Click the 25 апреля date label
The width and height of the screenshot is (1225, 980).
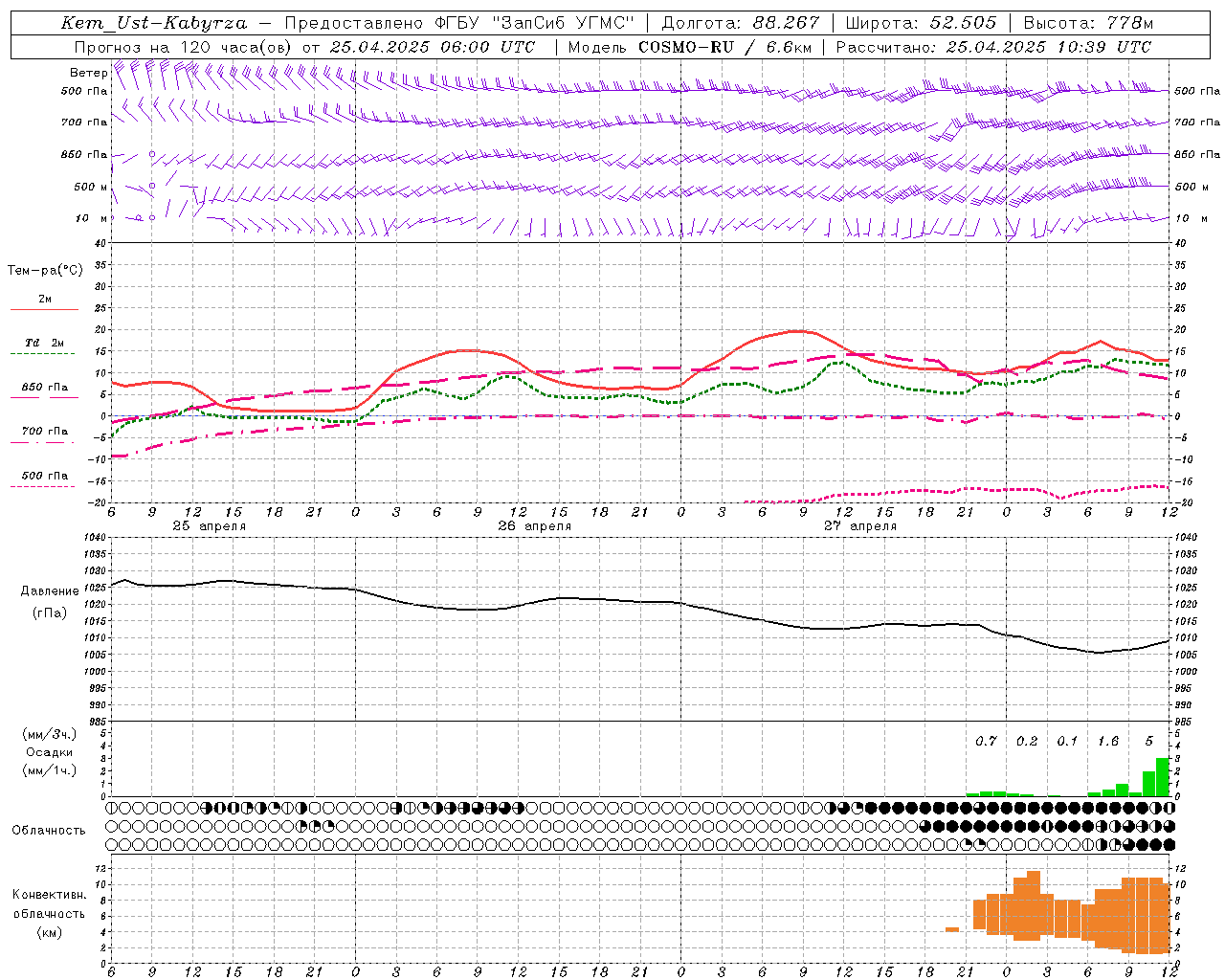[x=209, y=526]
